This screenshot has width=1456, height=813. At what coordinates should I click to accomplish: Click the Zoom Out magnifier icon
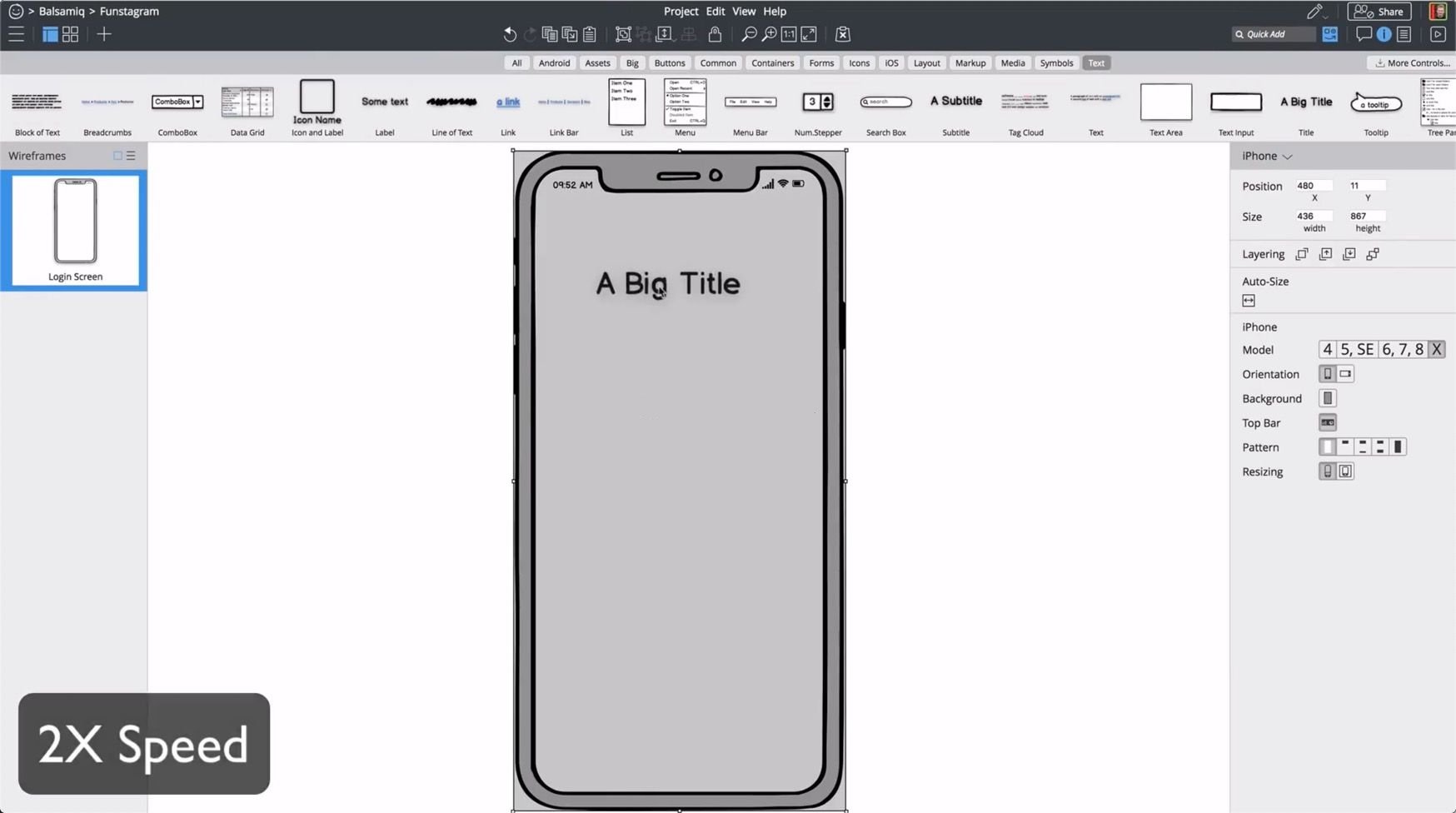(749, 34)
